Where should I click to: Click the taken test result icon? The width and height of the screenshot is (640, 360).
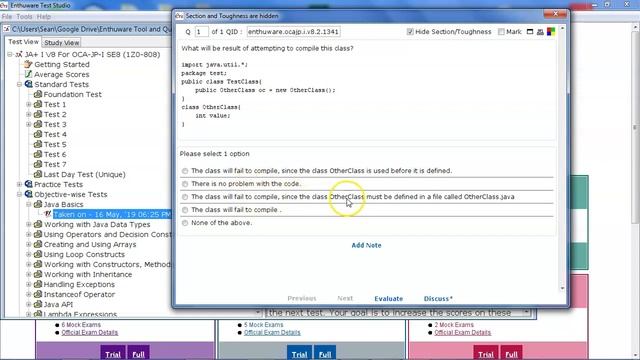[48, 214]
